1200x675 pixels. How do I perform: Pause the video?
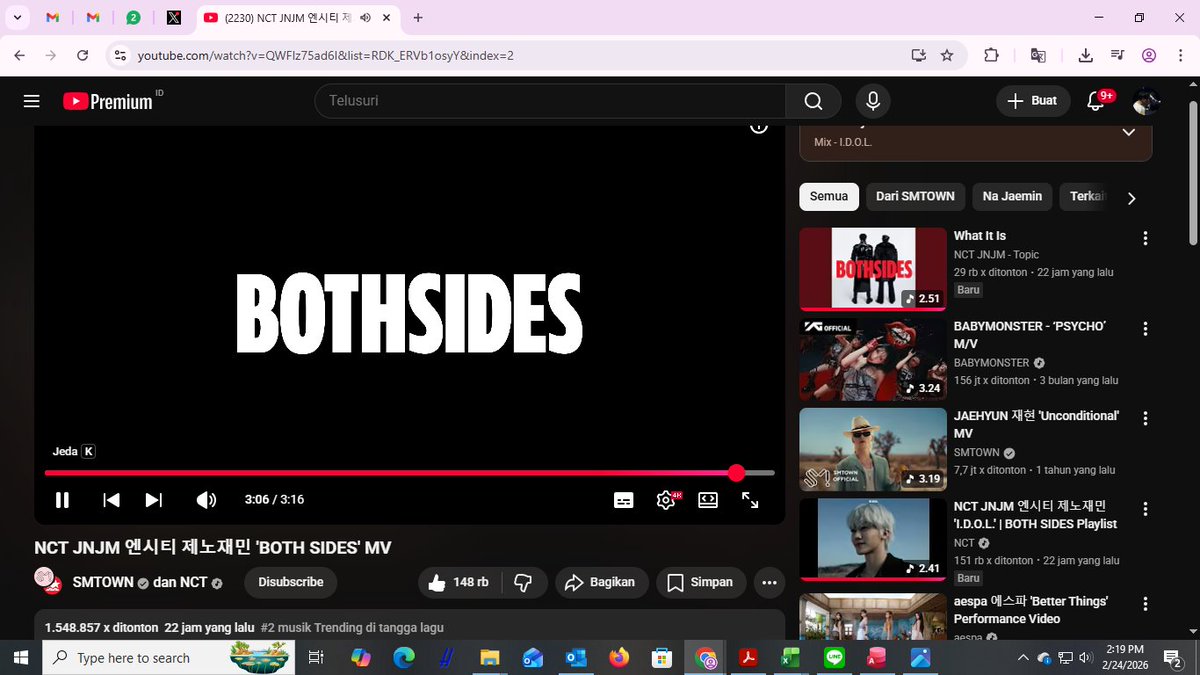[x=62, y=500]
